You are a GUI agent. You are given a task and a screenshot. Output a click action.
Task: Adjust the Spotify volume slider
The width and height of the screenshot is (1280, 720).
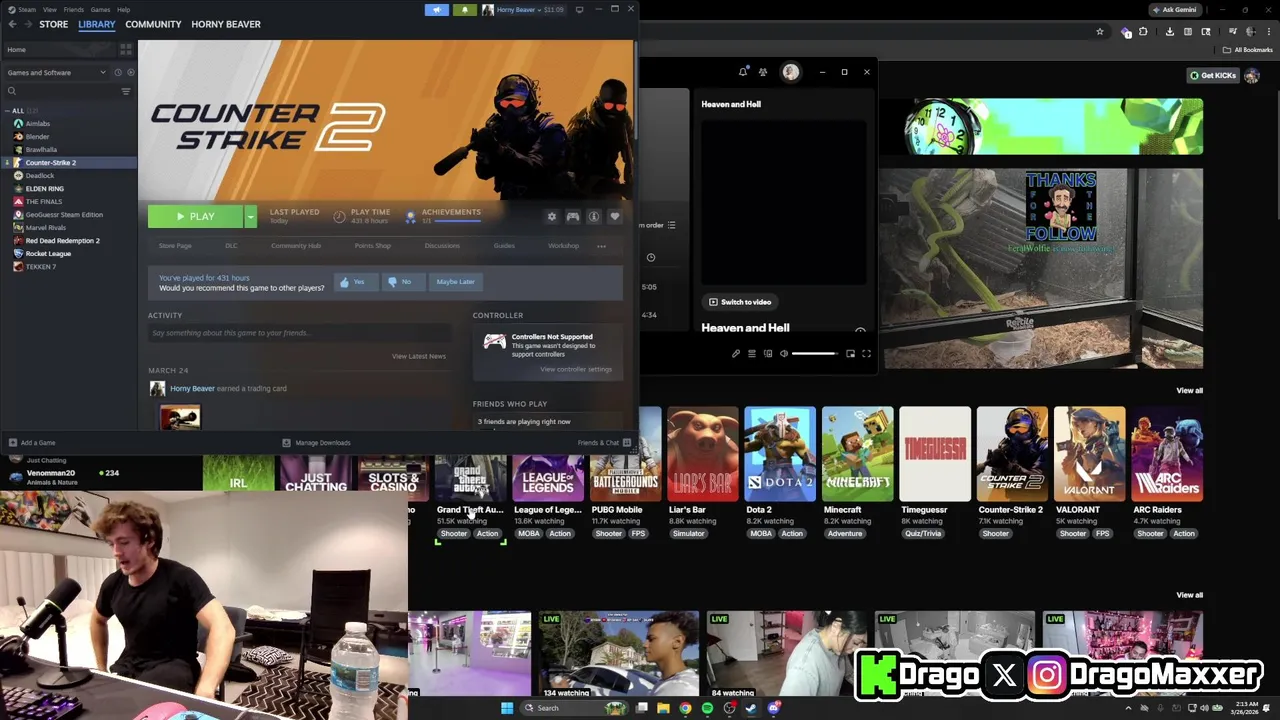814,353
